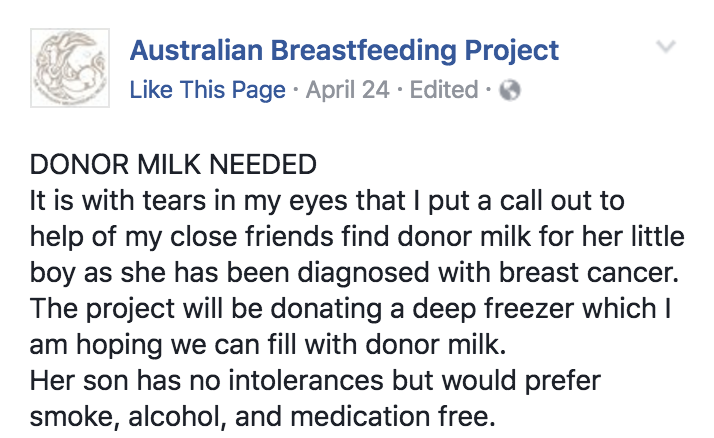Click the globe public-audience icon
This screenshot has height=438, width=714.
coord(510,90)
